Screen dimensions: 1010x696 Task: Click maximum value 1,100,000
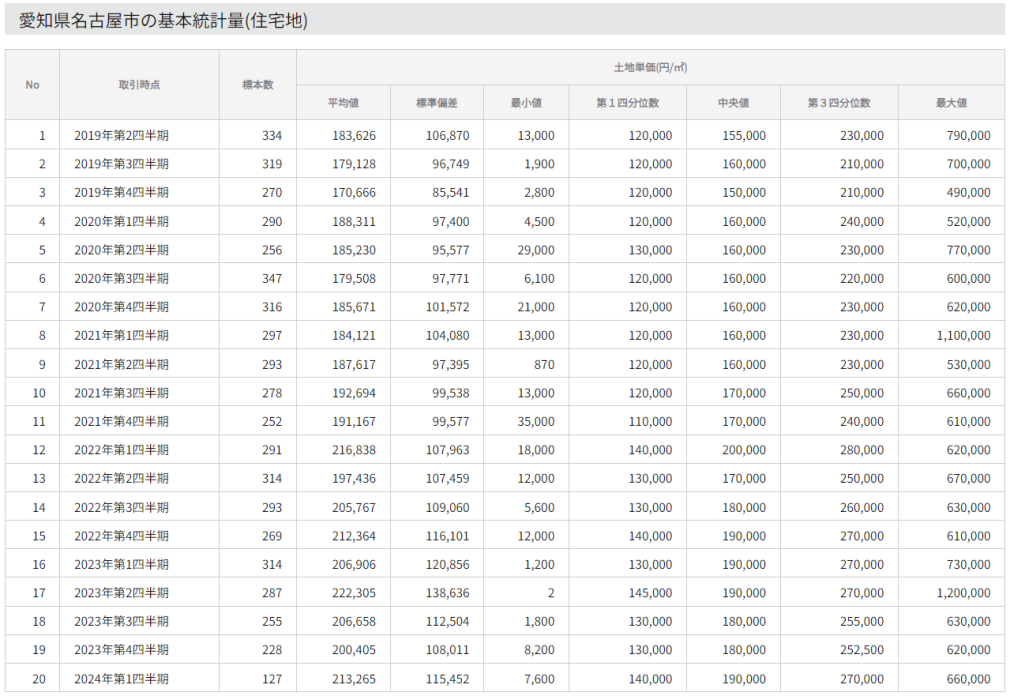tap(964, 335)
